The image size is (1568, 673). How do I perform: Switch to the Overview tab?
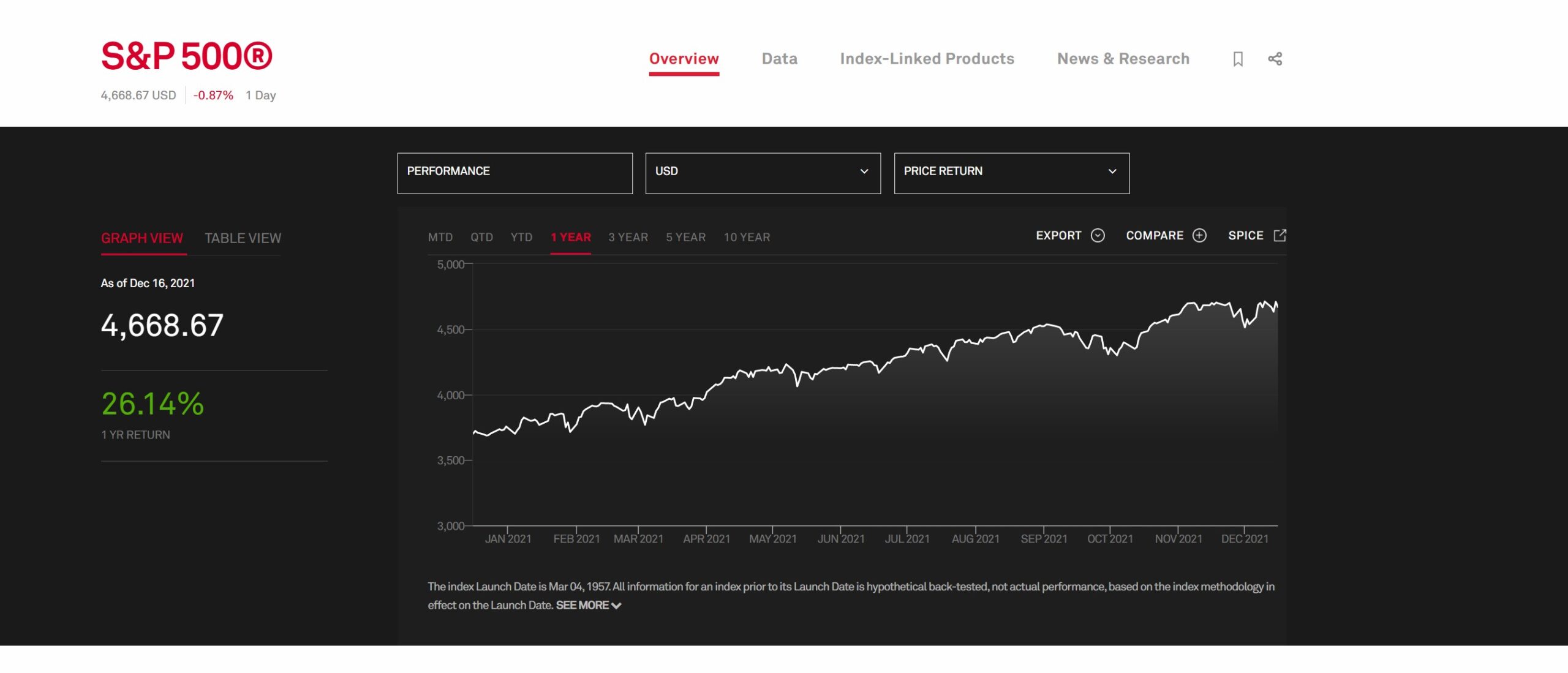(684, 59)
